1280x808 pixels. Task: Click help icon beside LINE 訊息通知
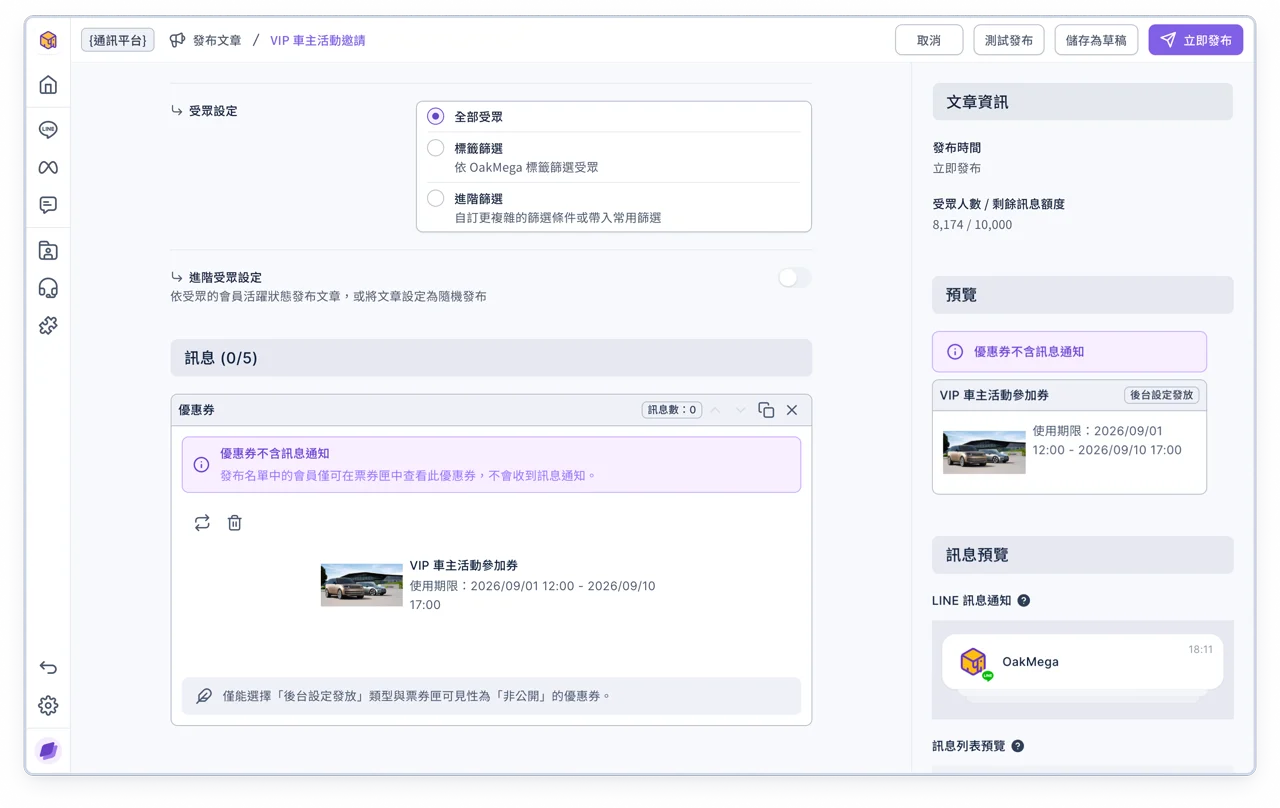pos(1023,601)
